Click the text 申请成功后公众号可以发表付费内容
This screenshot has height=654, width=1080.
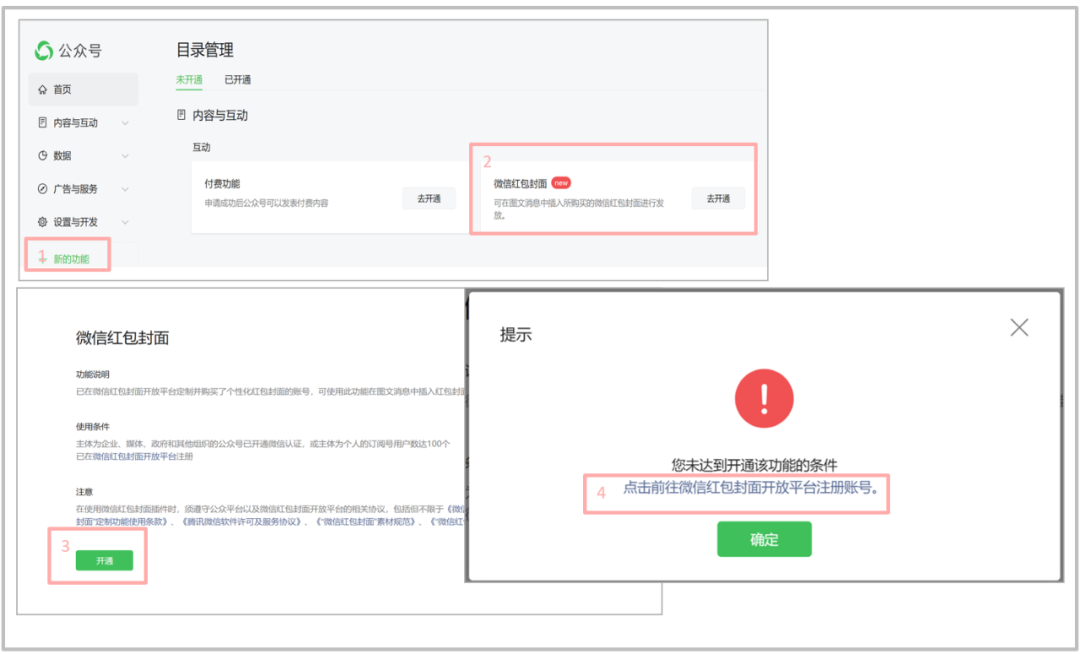click(266, 203)
